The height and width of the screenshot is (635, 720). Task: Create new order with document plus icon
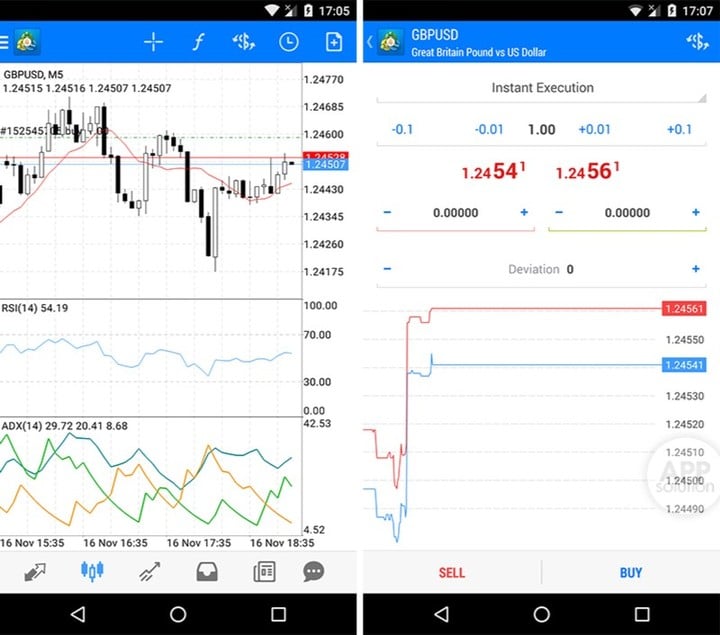[x=334, y=42]
